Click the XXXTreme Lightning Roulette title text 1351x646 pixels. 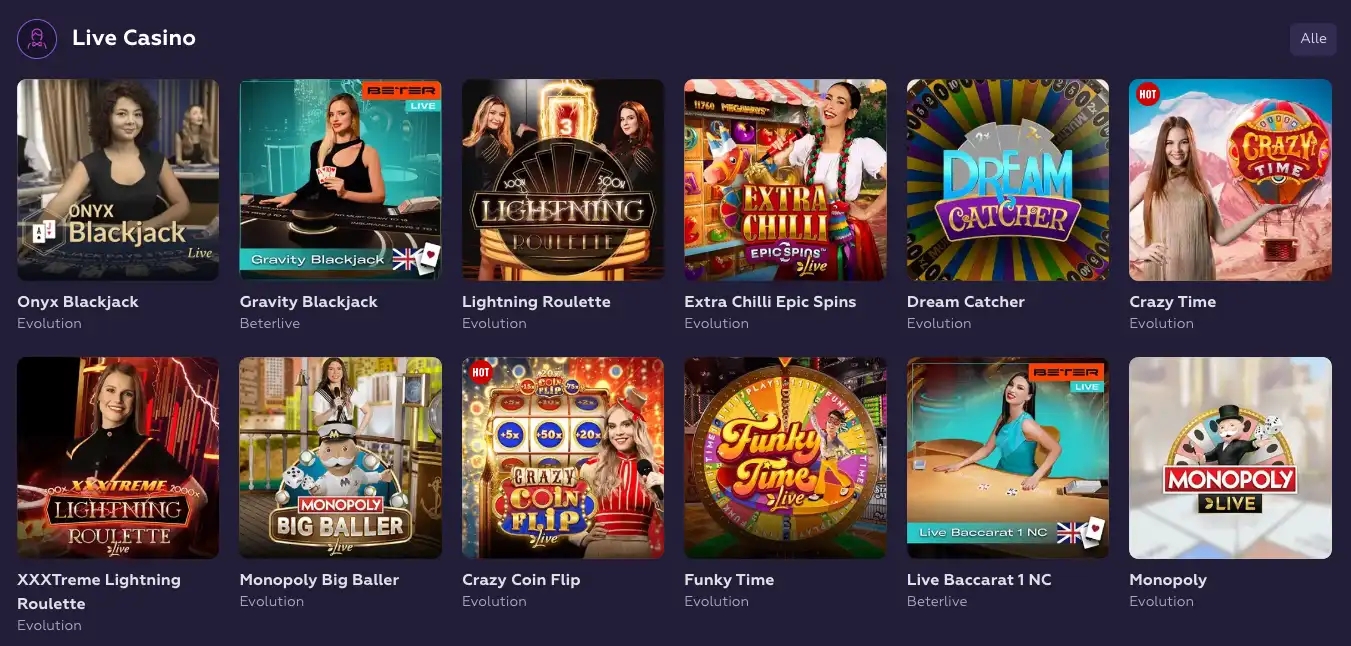(99, 591)
